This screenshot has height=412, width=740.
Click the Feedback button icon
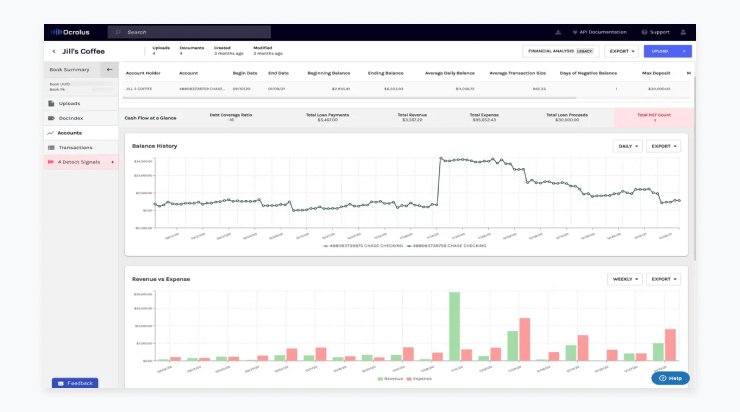[60, 383]
